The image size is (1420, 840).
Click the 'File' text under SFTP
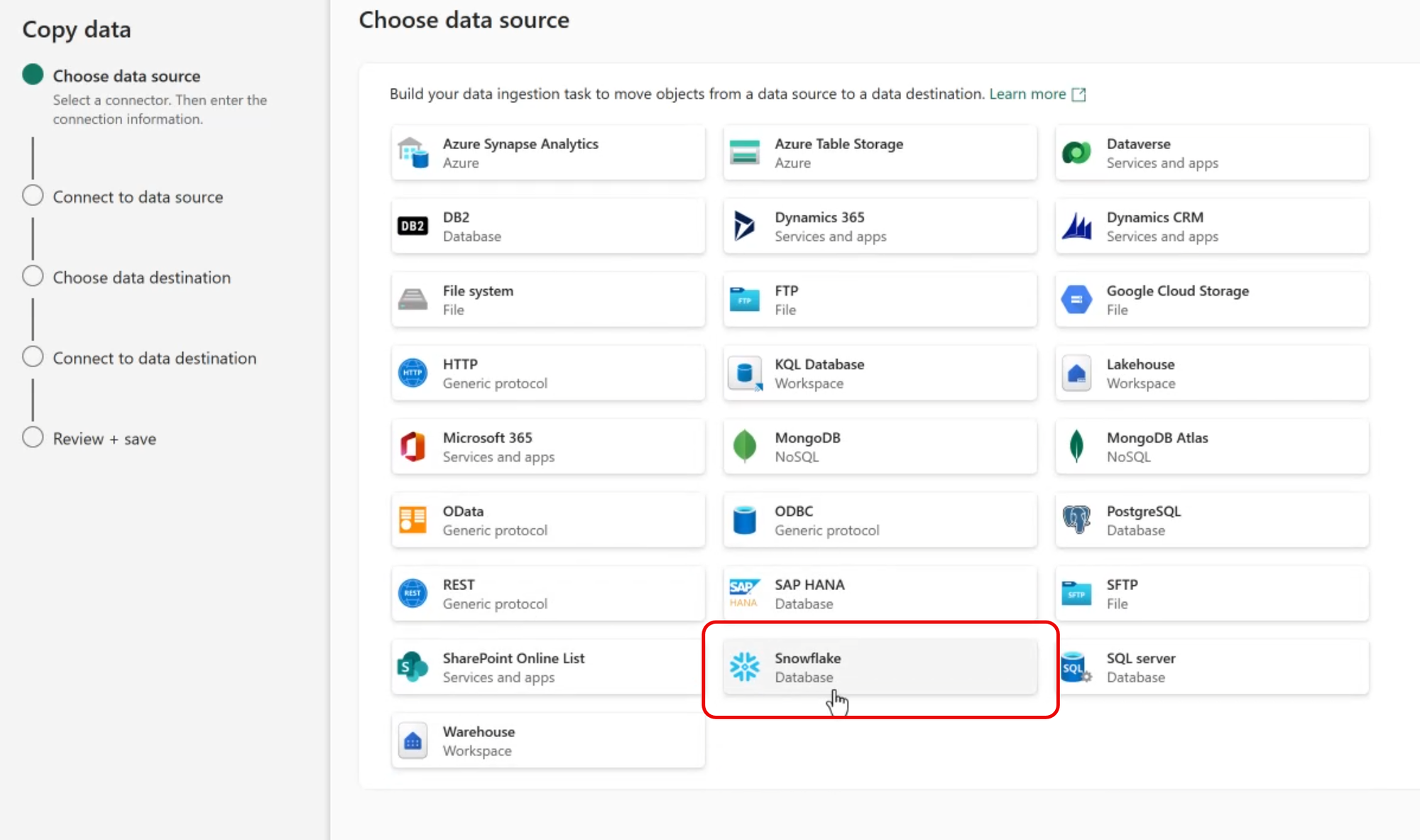point(1117,604)
